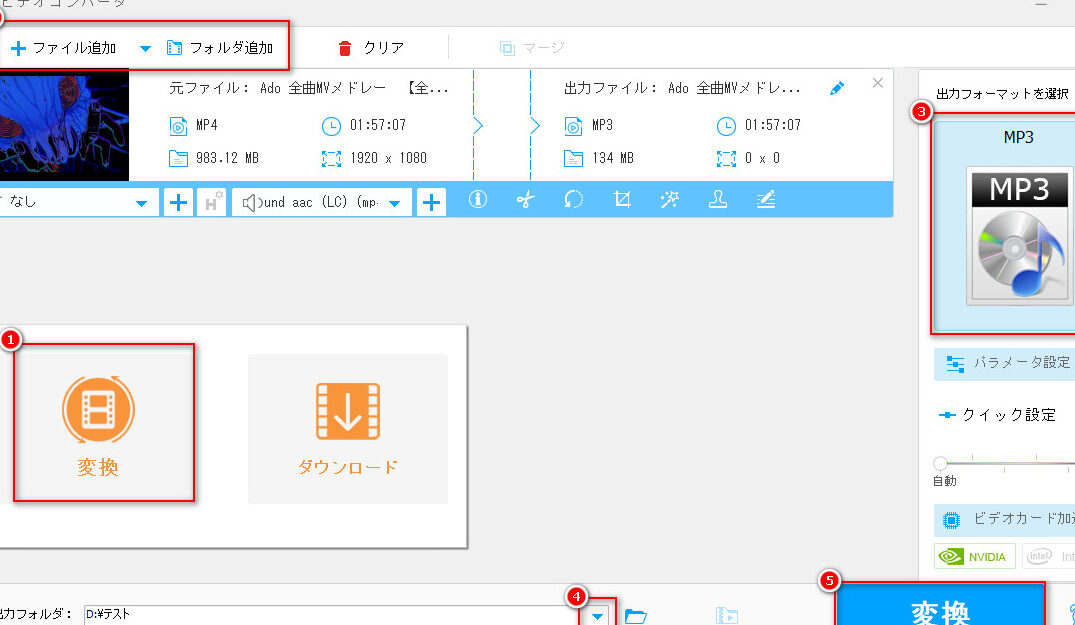This screenshot has height=625, width=1075.
Task: Click the MP3 output format image
Action: tap(1018, 236)
